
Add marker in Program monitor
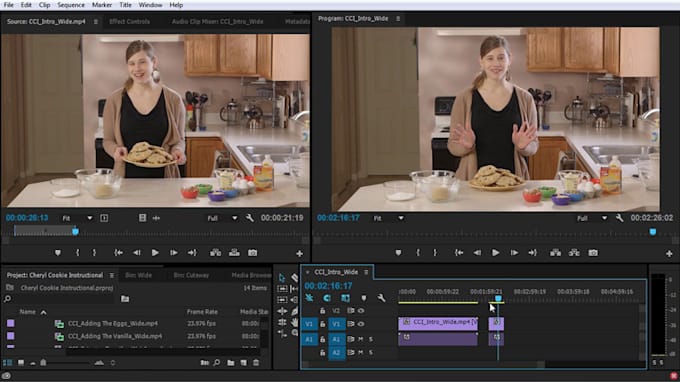click(x=398, y=252)
